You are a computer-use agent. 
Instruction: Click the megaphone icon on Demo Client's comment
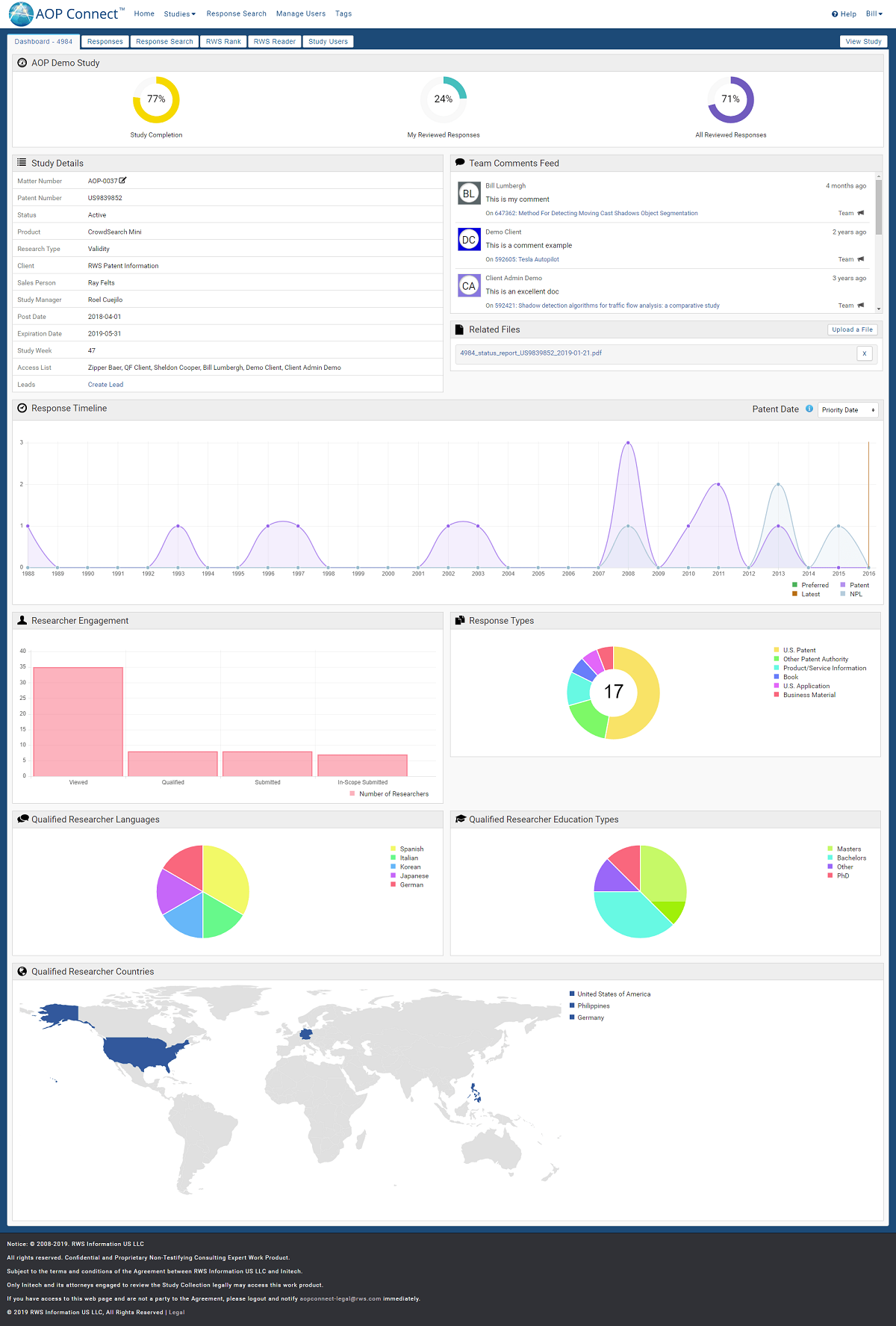click(x=861, y=260)
